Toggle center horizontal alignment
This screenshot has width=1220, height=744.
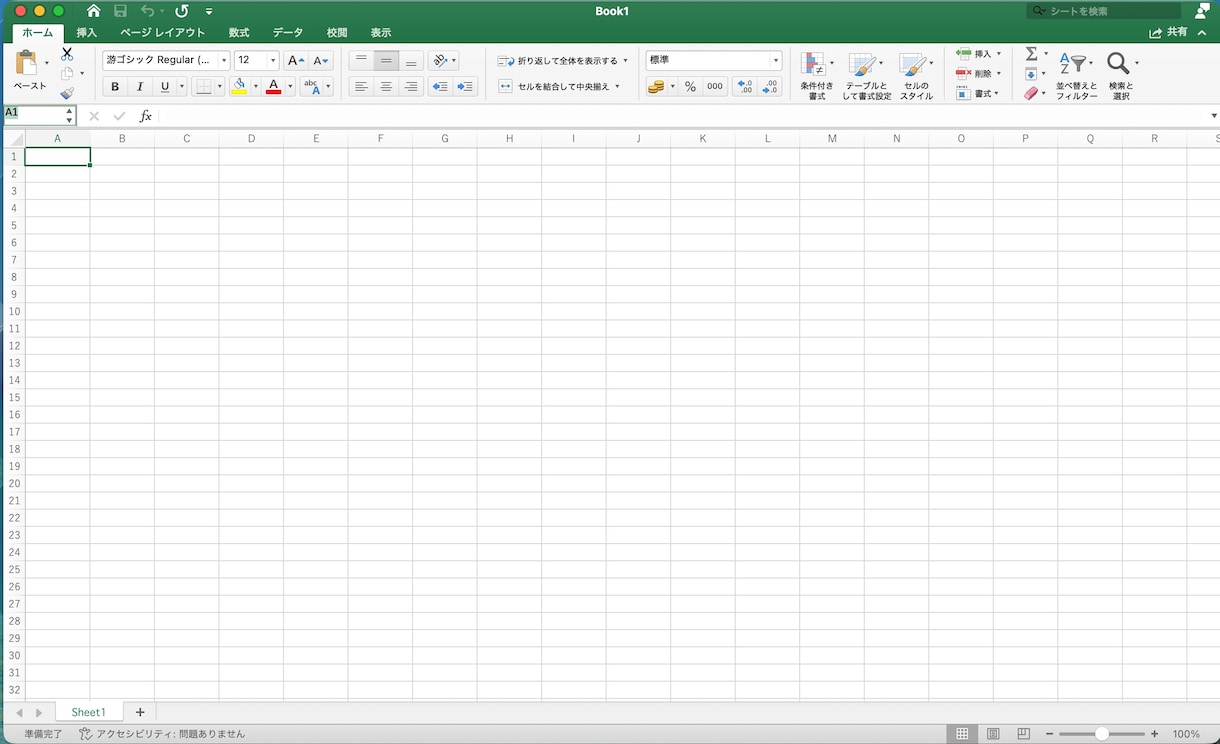[x=386, y=87]
